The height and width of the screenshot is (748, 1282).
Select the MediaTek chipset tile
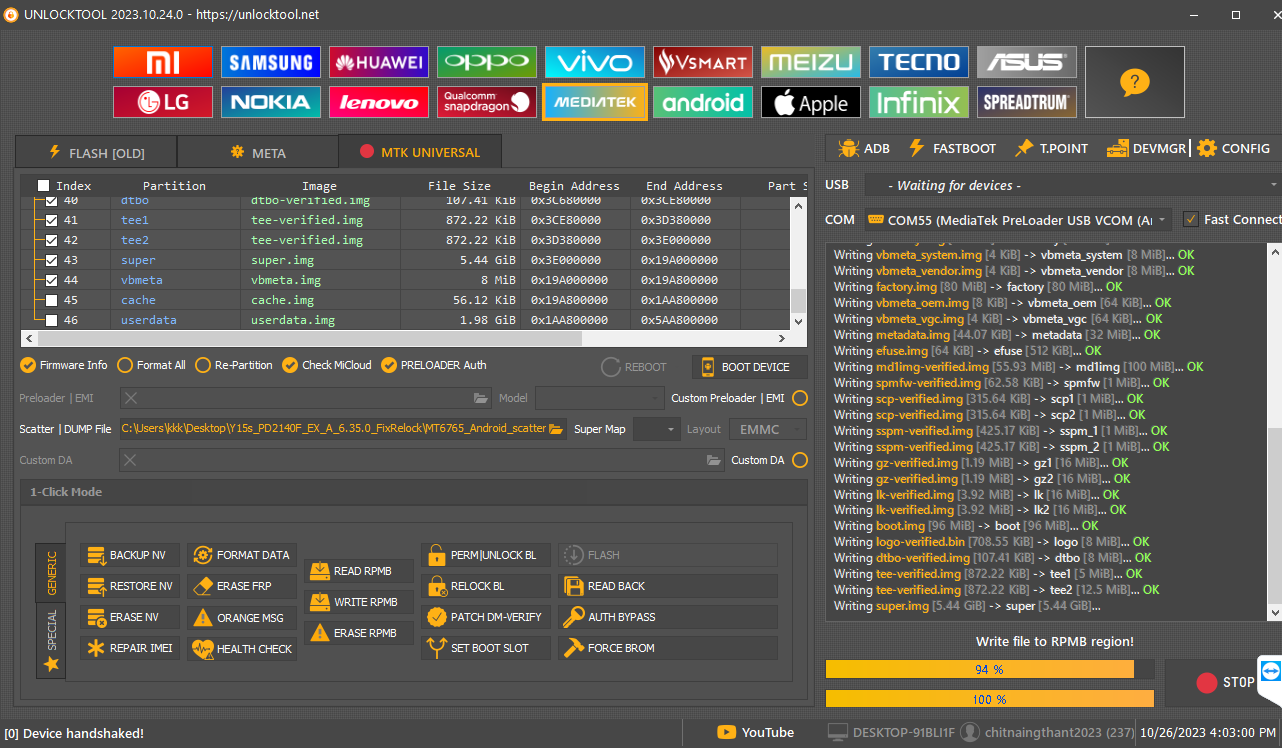pos(595,102)
